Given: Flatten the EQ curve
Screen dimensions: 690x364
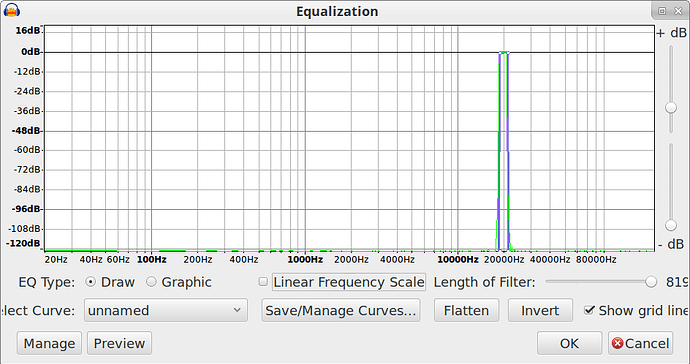Looking at the screenshot, I should click(x=466, y=310).
